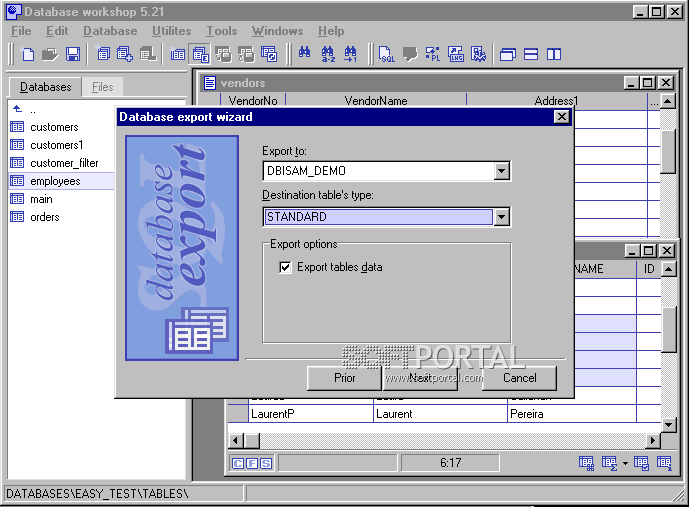The height and width of the screenshot is (507, 689).
Task: Click the Next button in wizard
Action: [420, 378]
